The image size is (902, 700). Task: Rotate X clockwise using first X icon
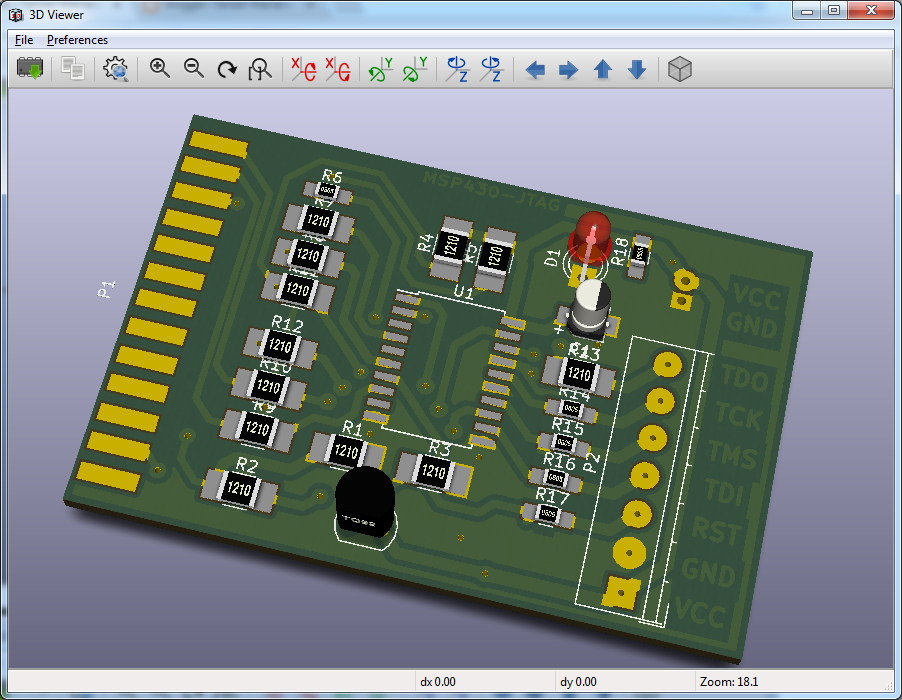point(304,69)
